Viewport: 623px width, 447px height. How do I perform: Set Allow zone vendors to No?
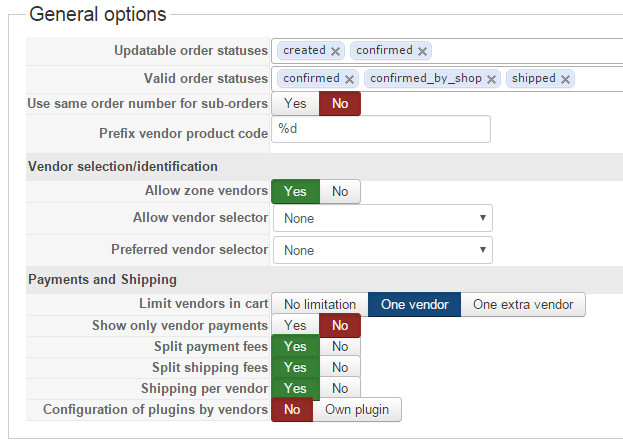coord(340,192)
